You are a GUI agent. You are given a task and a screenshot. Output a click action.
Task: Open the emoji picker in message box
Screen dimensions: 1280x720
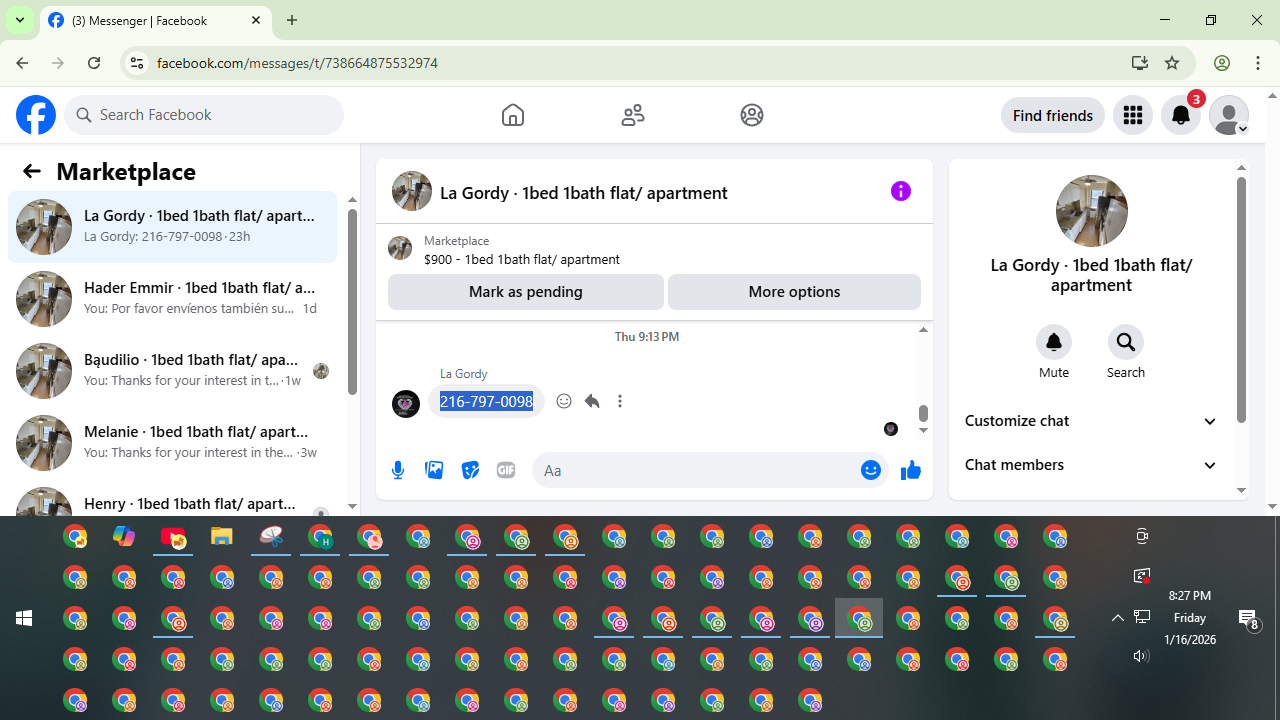(x=871, y=470)
